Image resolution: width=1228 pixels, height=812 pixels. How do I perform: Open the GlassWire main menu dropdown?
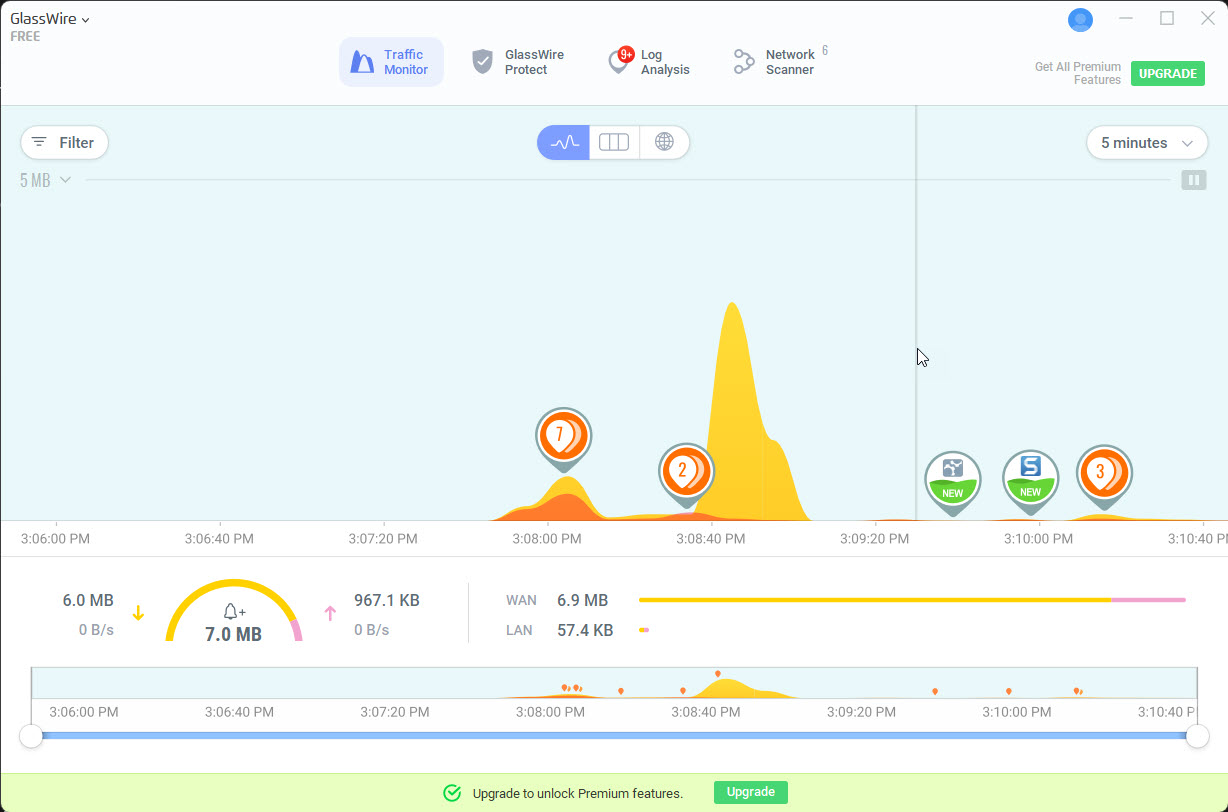coord(50,19)
